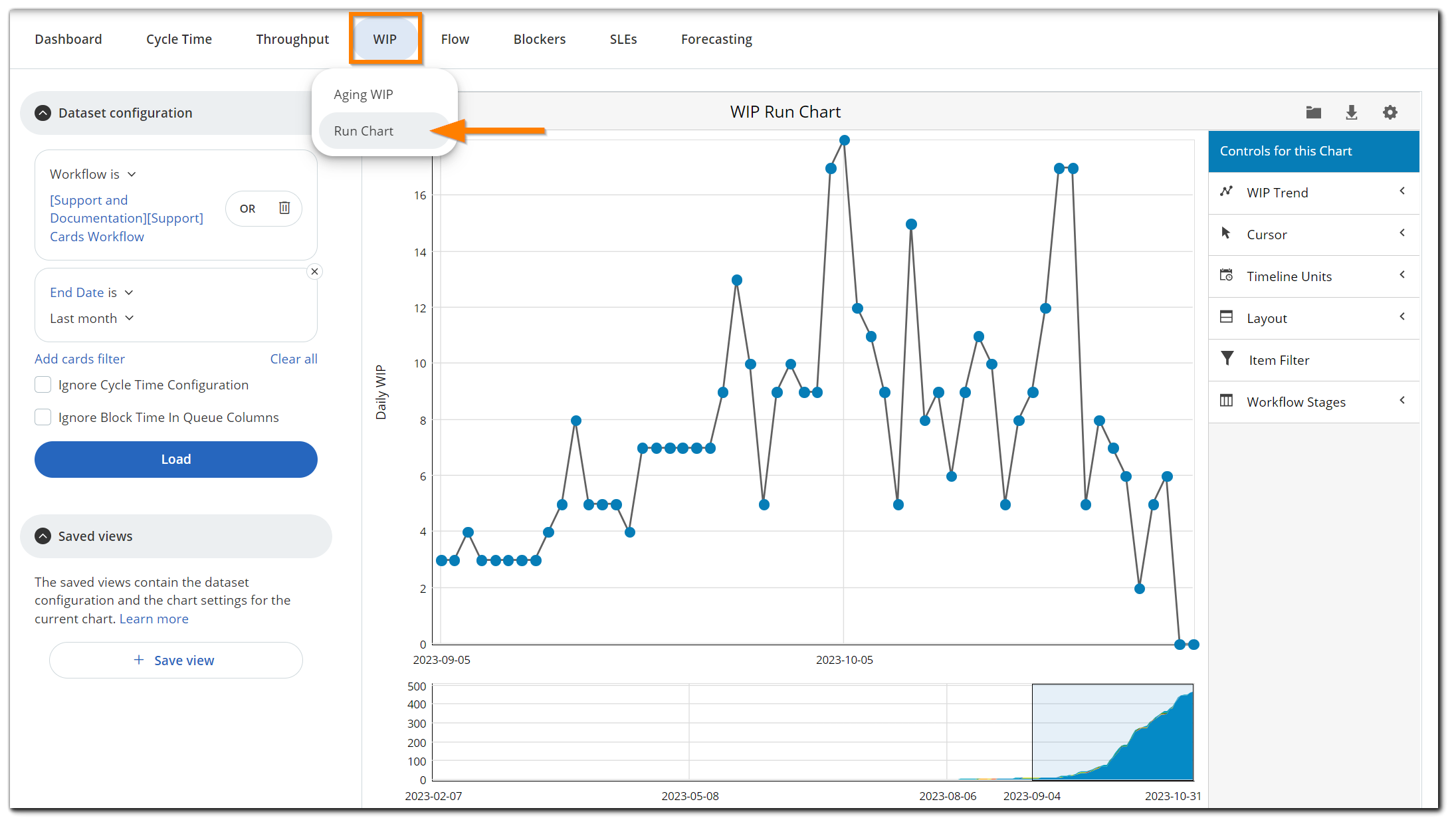Select the Cursor control

coord(1267,234)
